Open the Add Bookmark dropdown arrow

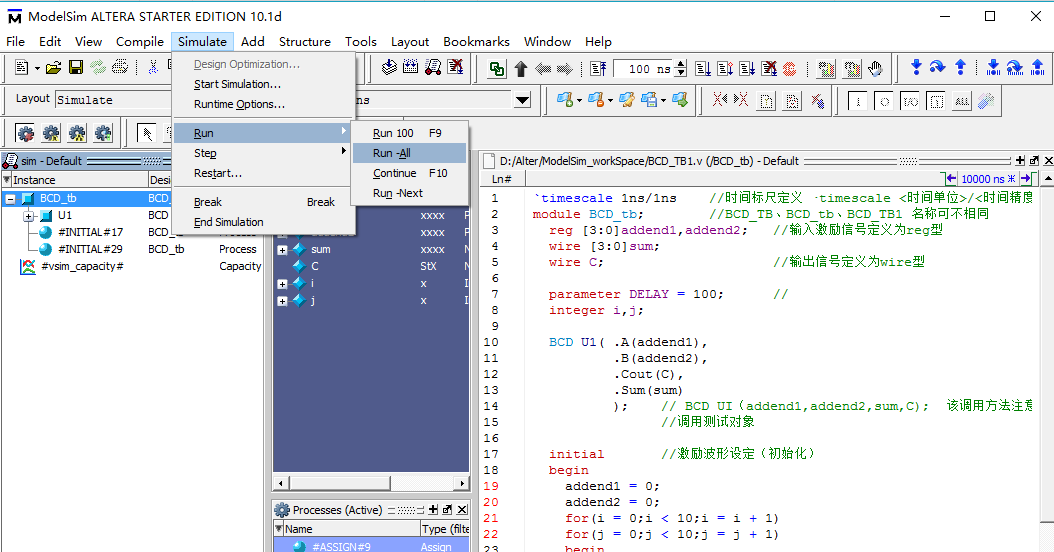click(x=579, y=101)
